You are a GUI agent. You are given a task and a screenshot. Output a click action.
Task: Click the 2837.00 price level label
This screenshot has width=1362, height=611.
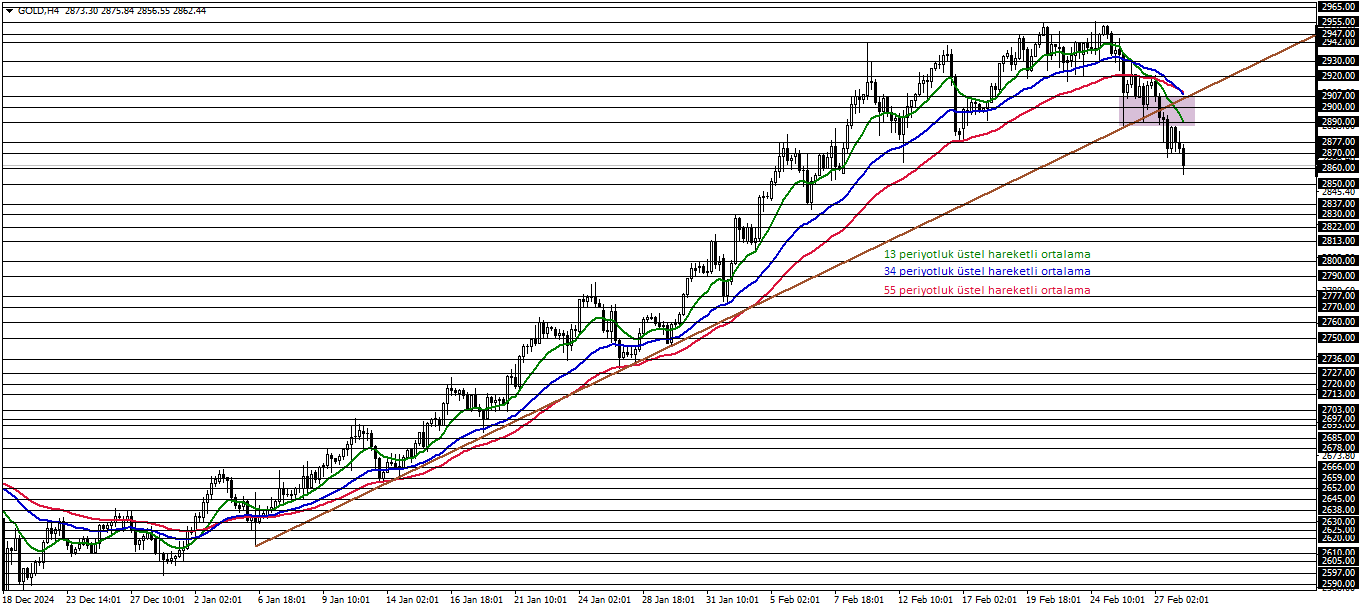1337,203
